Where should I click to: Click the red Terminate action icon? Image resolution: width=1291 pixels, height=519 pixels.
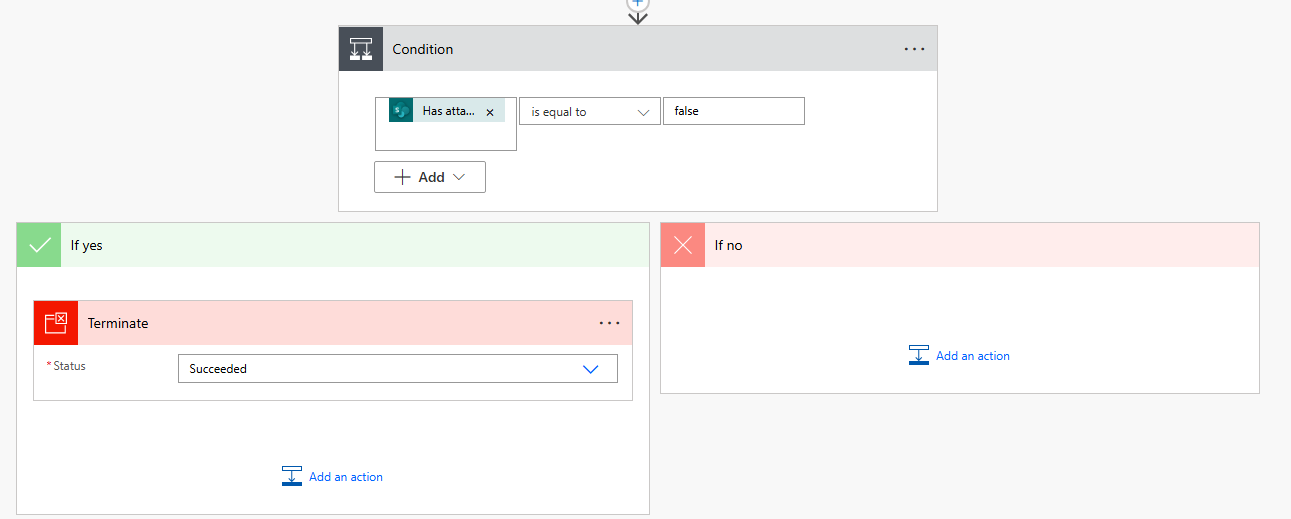point(56,323)
